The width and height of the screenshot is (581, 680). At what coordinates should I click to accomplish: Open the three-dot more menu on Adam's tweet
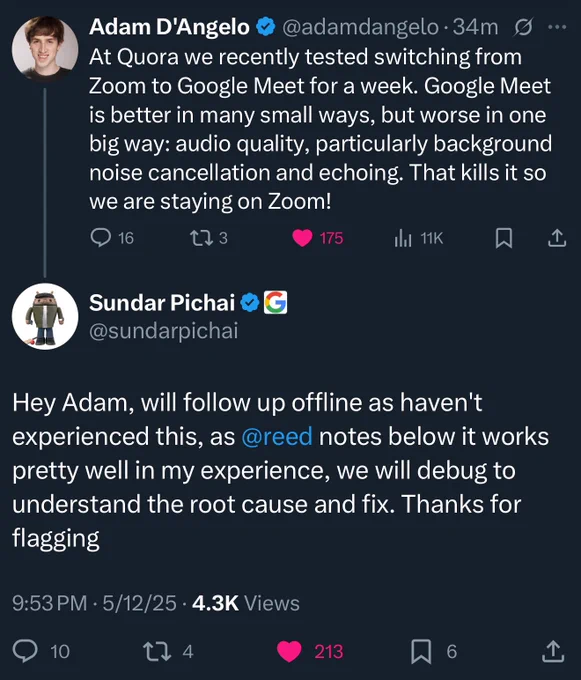557,27
